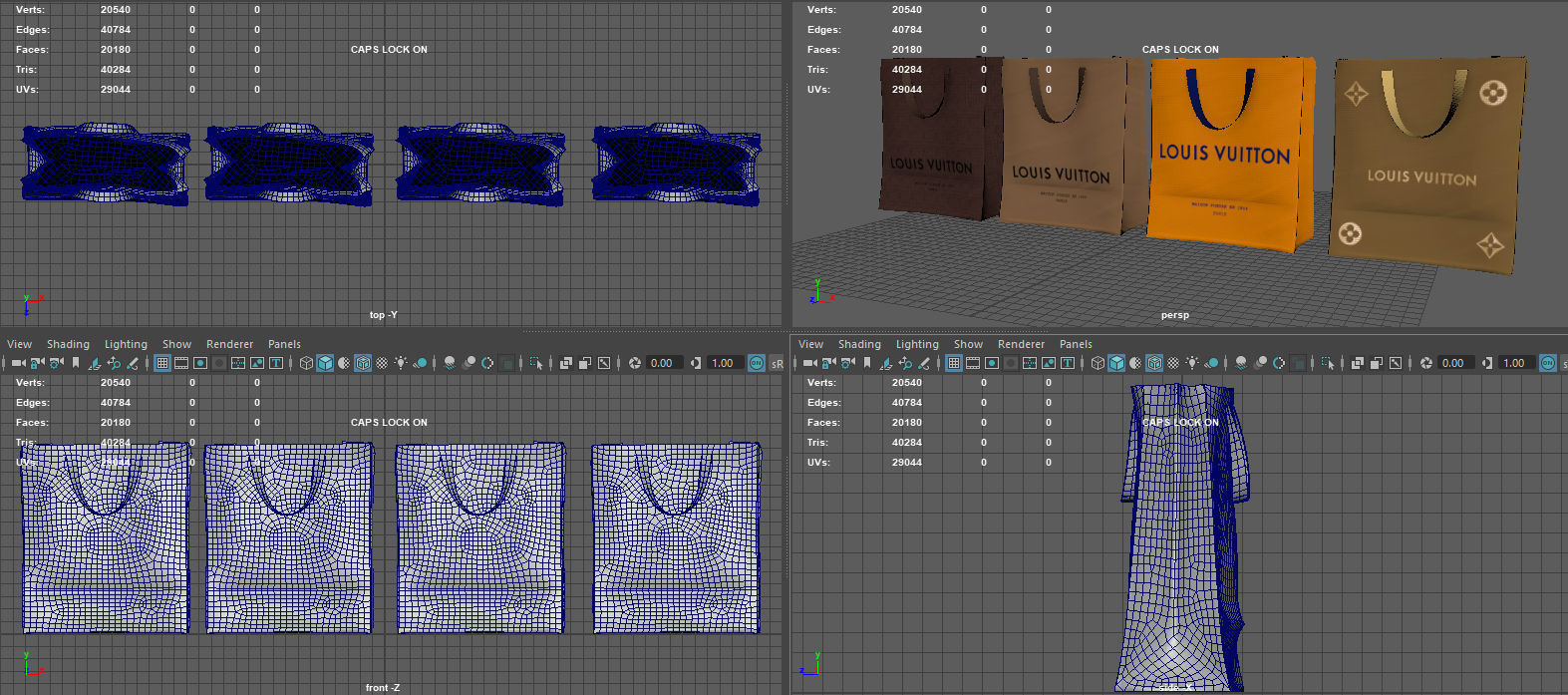Switch front panel to Wireframe shading
The height and width of the screenshot is (695, 1568).
click(x=306, y=363)
